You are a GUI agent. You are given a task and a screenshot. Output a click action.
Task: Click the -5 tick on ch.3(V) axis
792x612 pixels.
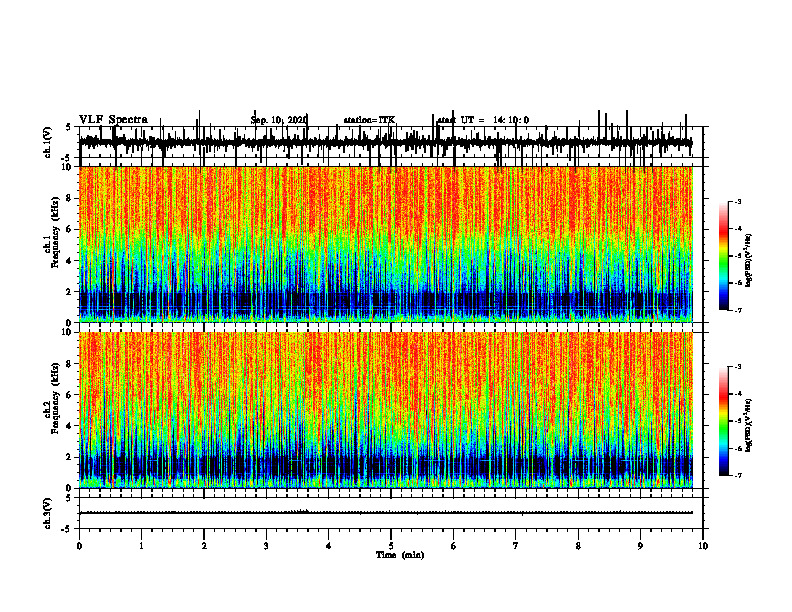pos(68,529)
